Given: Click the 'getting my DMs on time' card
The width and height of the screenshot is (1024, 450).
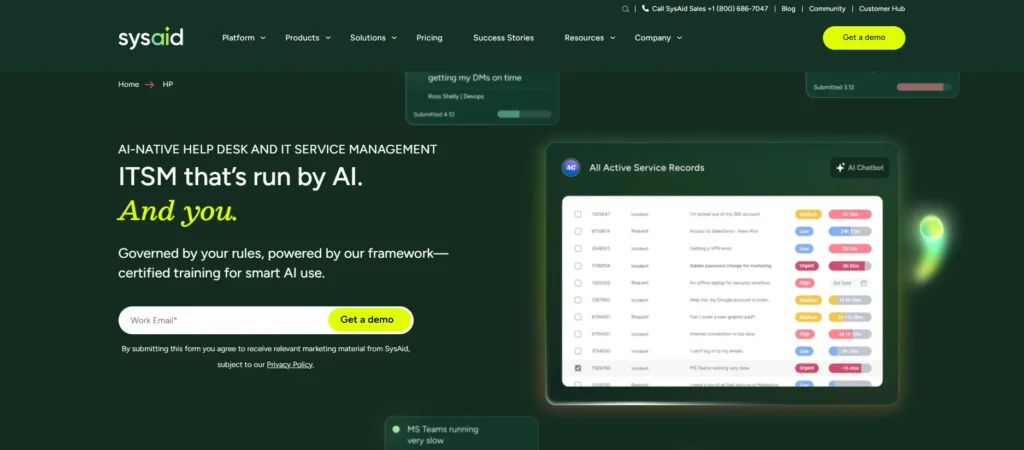Looking at the screenshot, I should click(x=483, y=97).
